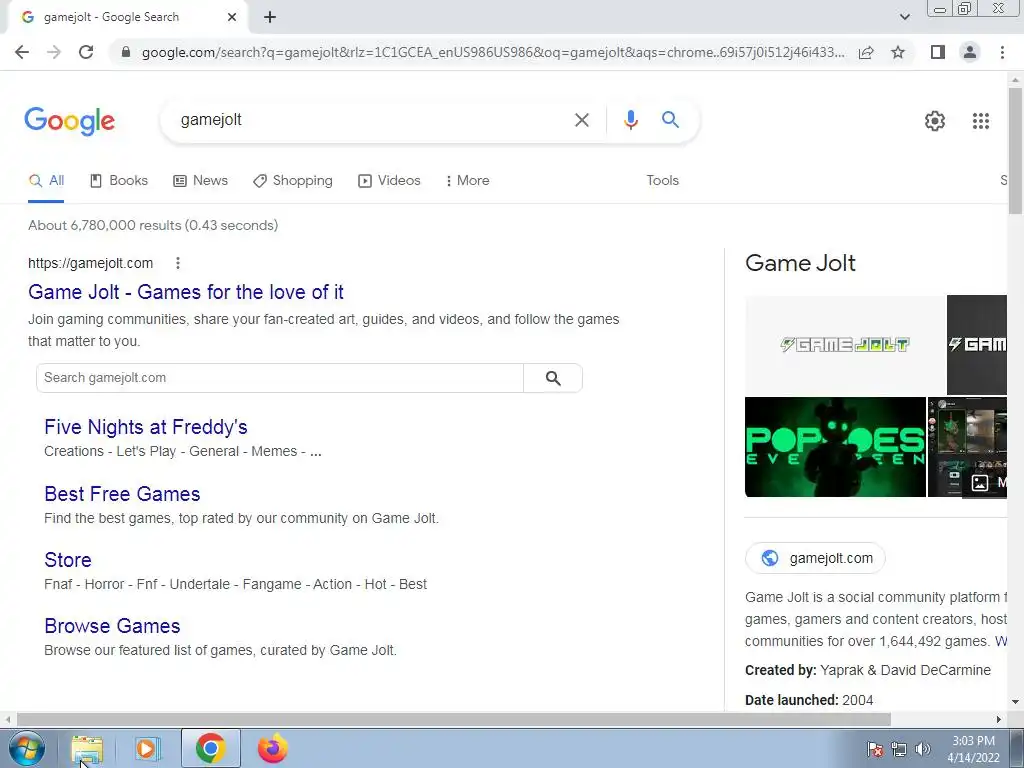The height and width of the screenshot is (768, 1024).
Task: Click the Google search input box
Action: [x=372, y=120]
